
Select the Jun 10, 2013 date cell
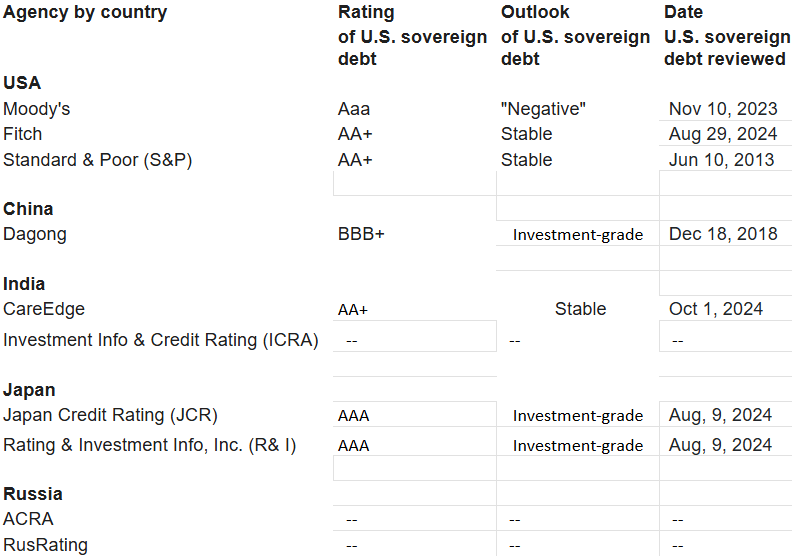[x=721, y=160]
